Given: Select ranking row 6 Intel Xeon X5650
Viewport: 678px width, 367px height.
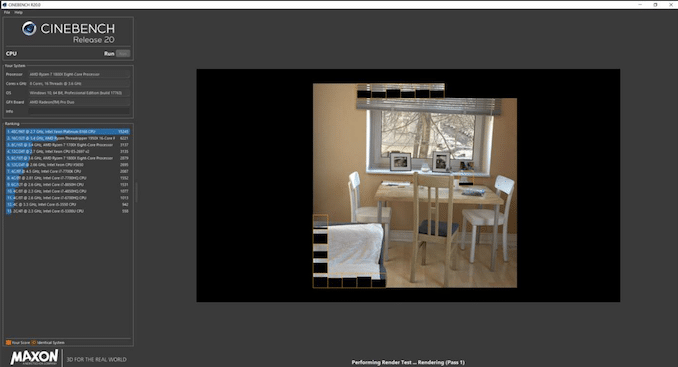Looking at the screenshot, I should click(67, 165).
